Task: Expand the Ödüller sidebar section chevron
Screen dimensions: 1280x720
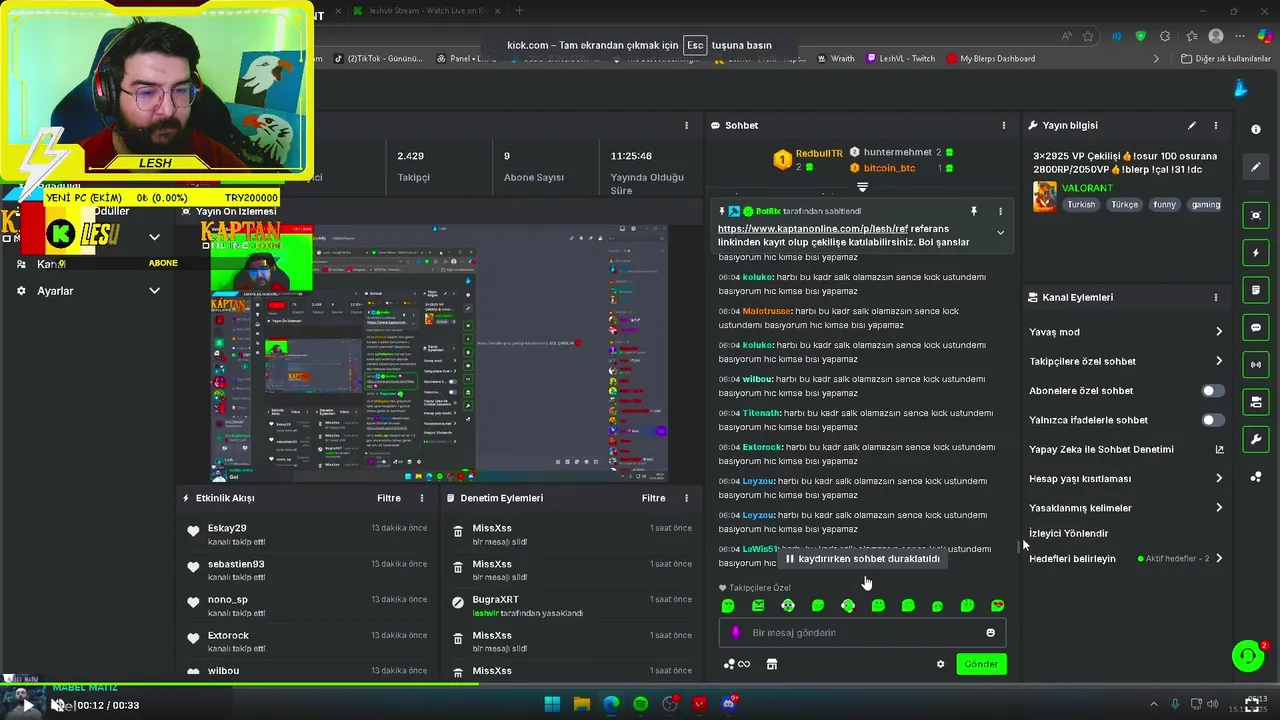Action: pyautogui.click(x=154, y=237)
